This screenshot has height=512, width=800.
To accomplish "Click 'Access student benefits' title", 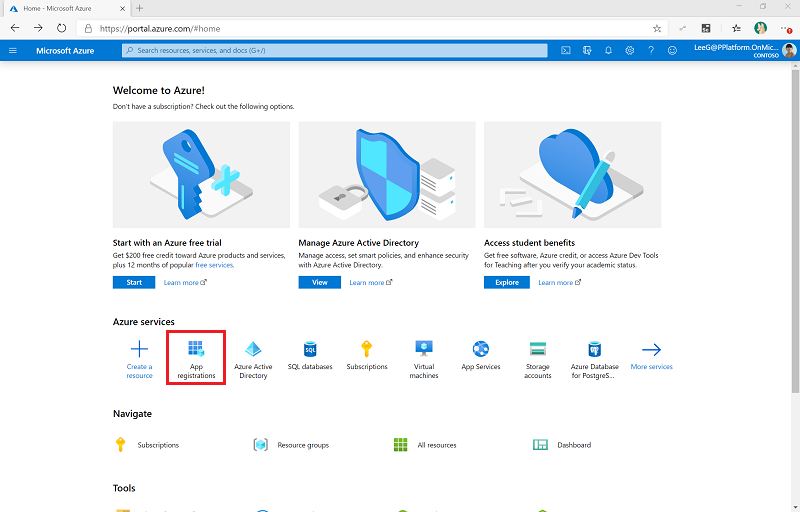I will [x=529, y=243].
